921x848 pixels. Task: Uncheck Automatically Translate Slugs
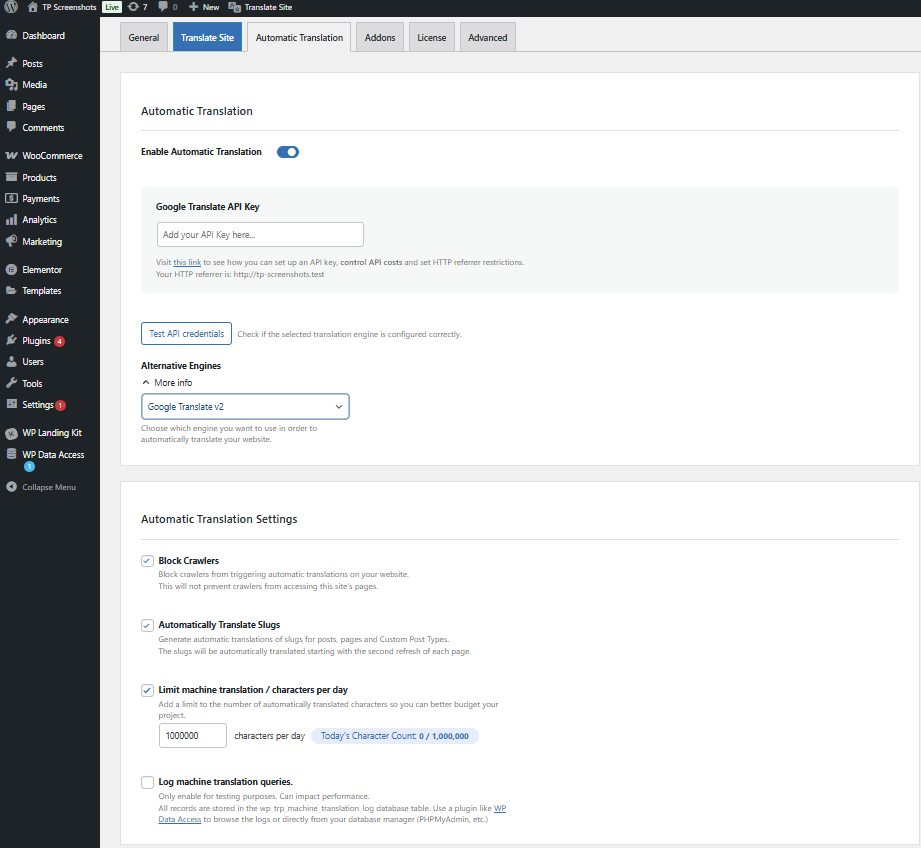point(148,625)
